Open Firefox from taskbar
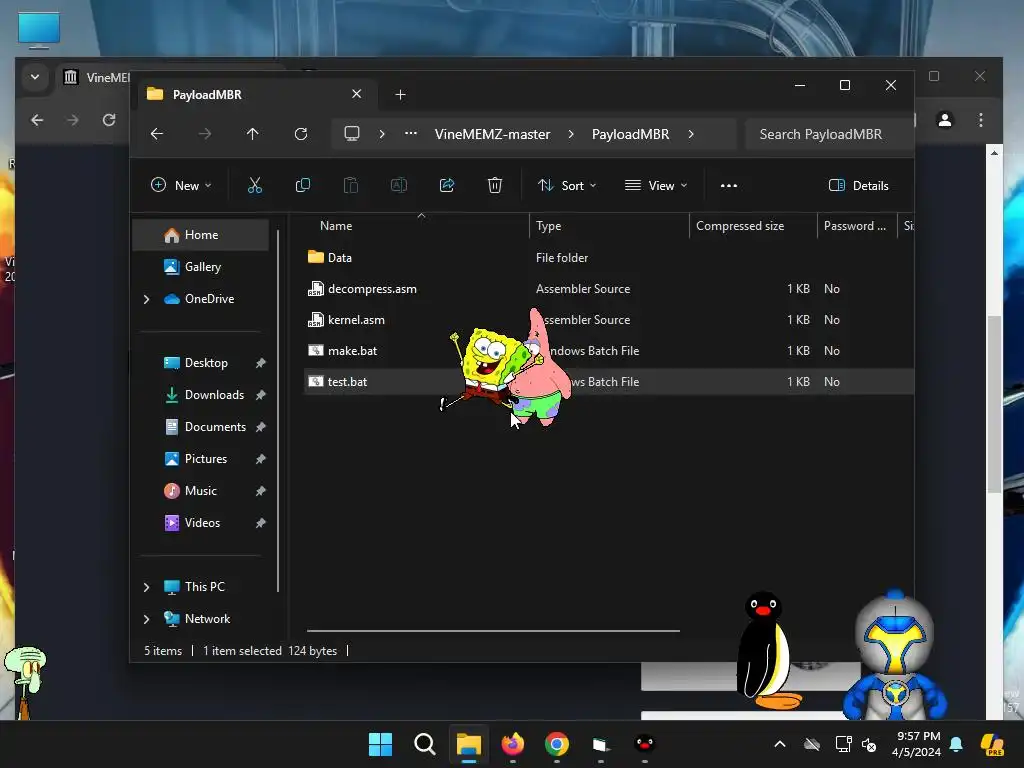Screen dimensions: 1024x768 coord(513,744)
